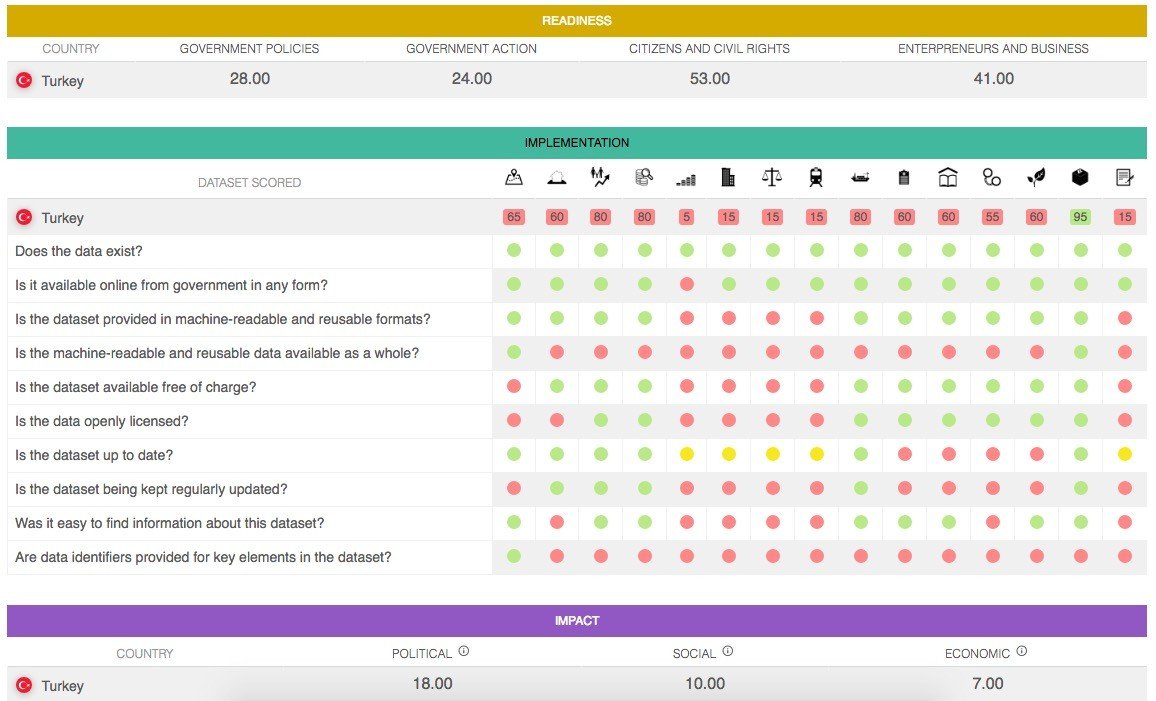Click the leaf environment dataset icon
The image size is (1156, 701).
pos(1036,178)
